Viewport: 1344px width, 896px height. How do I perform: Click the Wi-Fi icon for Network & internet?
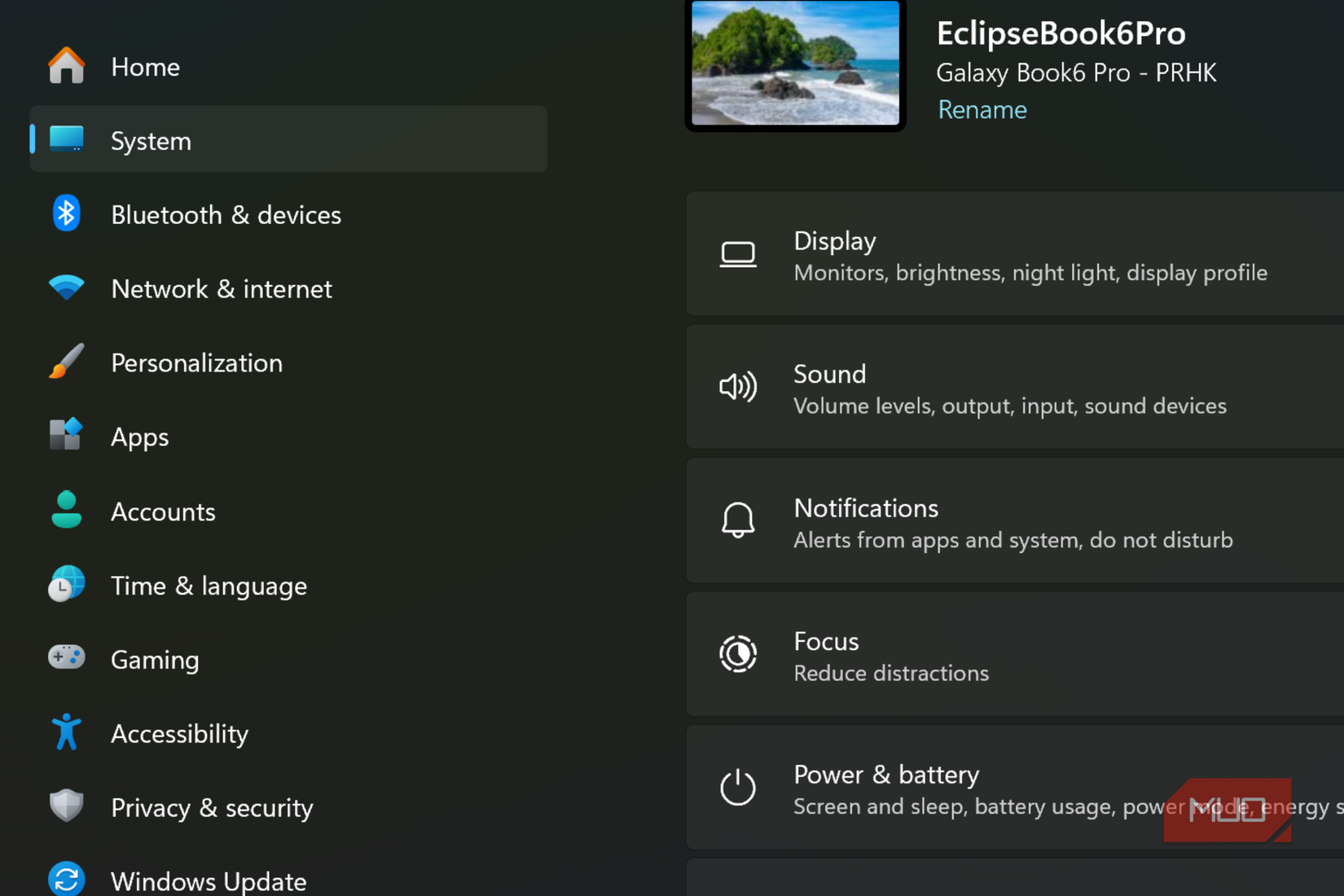coord(66,288)
